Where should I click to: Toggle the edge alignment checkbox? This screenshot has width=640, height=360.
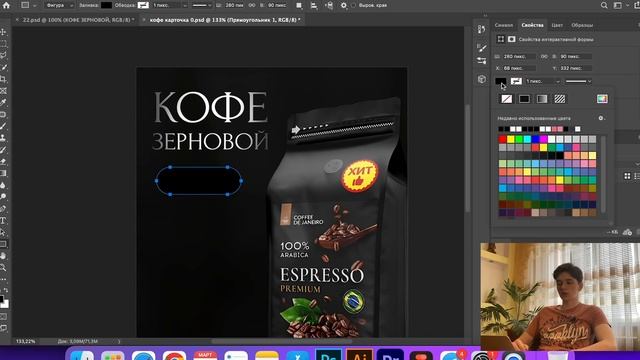pyautogui.click(x=353, y=5)
